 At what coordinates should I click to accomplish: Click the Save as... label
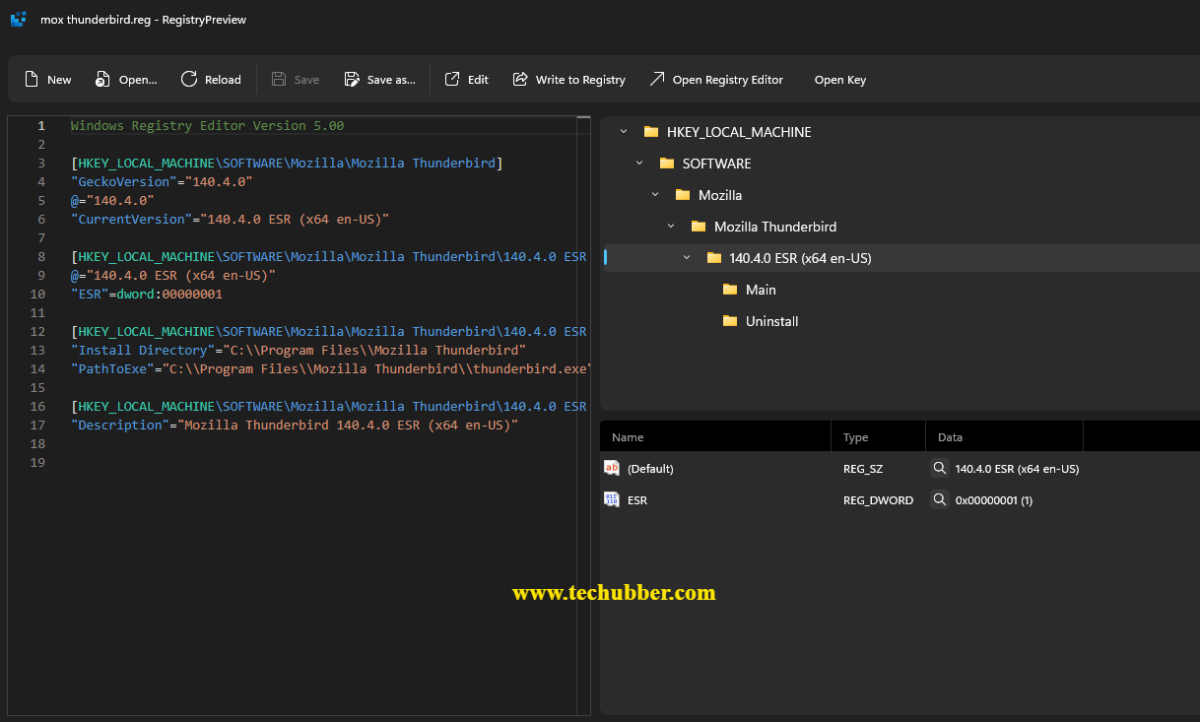[391, 80]
